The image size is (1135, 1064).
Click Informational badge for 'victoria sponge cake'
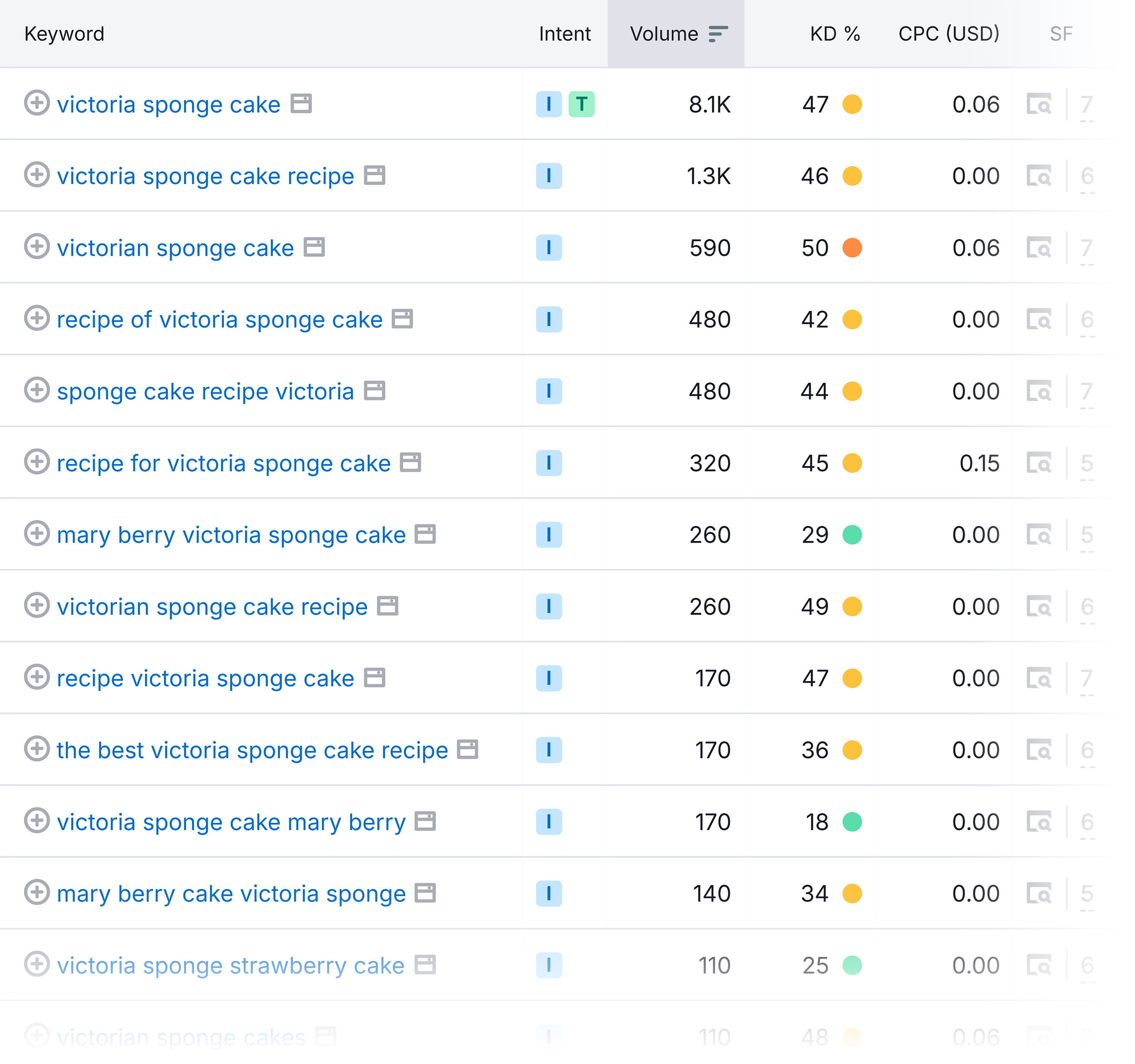(549, 104)
